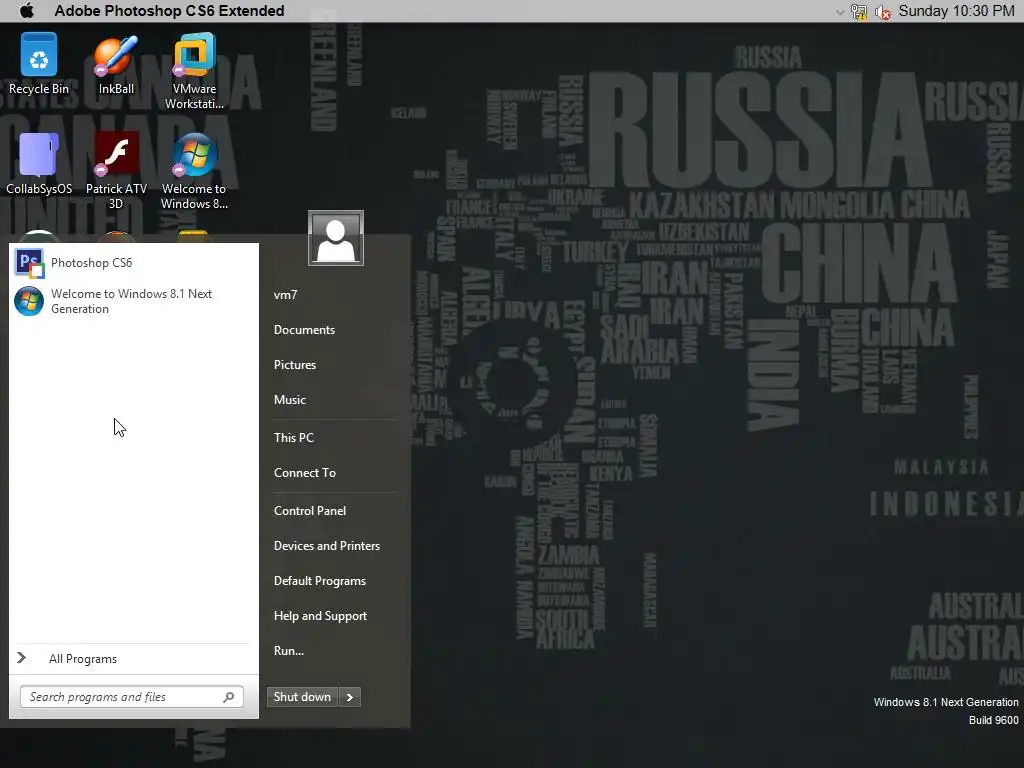Select the Patrick ATV 3D Flash shortcut
Image resolution: width=1024 pixels, height=768 pixels.
pos(116,171)
